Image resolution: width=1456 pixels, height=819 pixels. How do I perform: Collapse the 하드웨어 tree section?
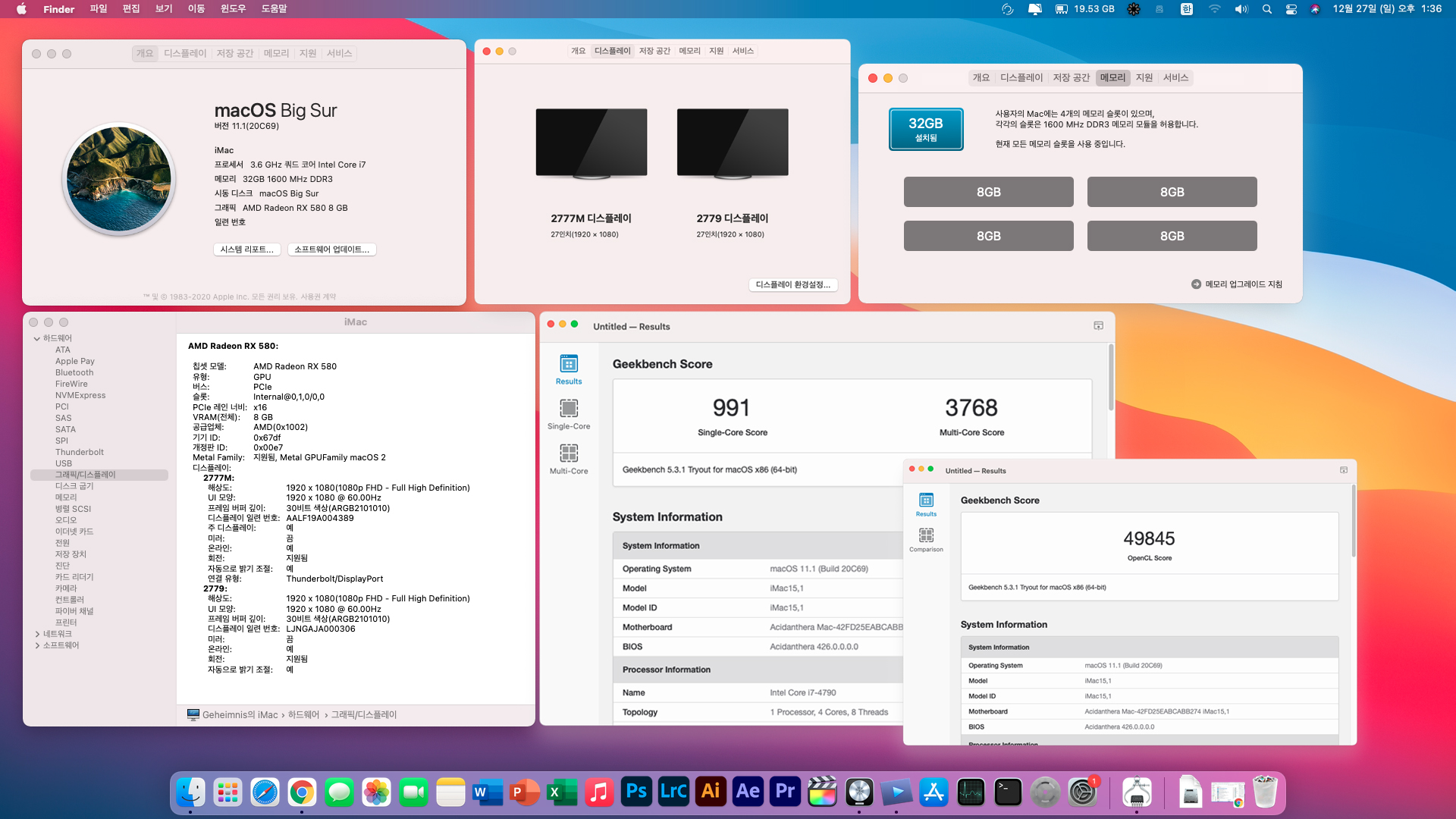coord(37,338)
